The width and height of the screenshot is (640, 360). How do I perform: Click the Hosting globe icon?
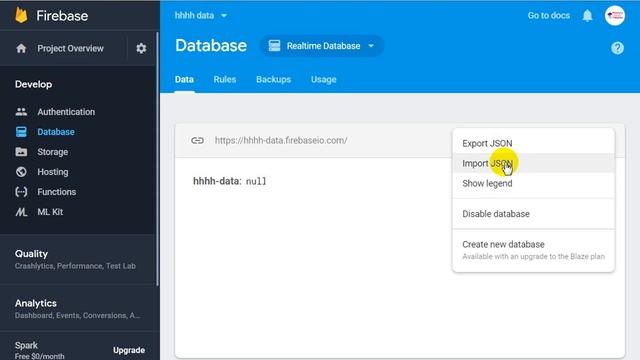pyautogui.click(x=21, y=172)
